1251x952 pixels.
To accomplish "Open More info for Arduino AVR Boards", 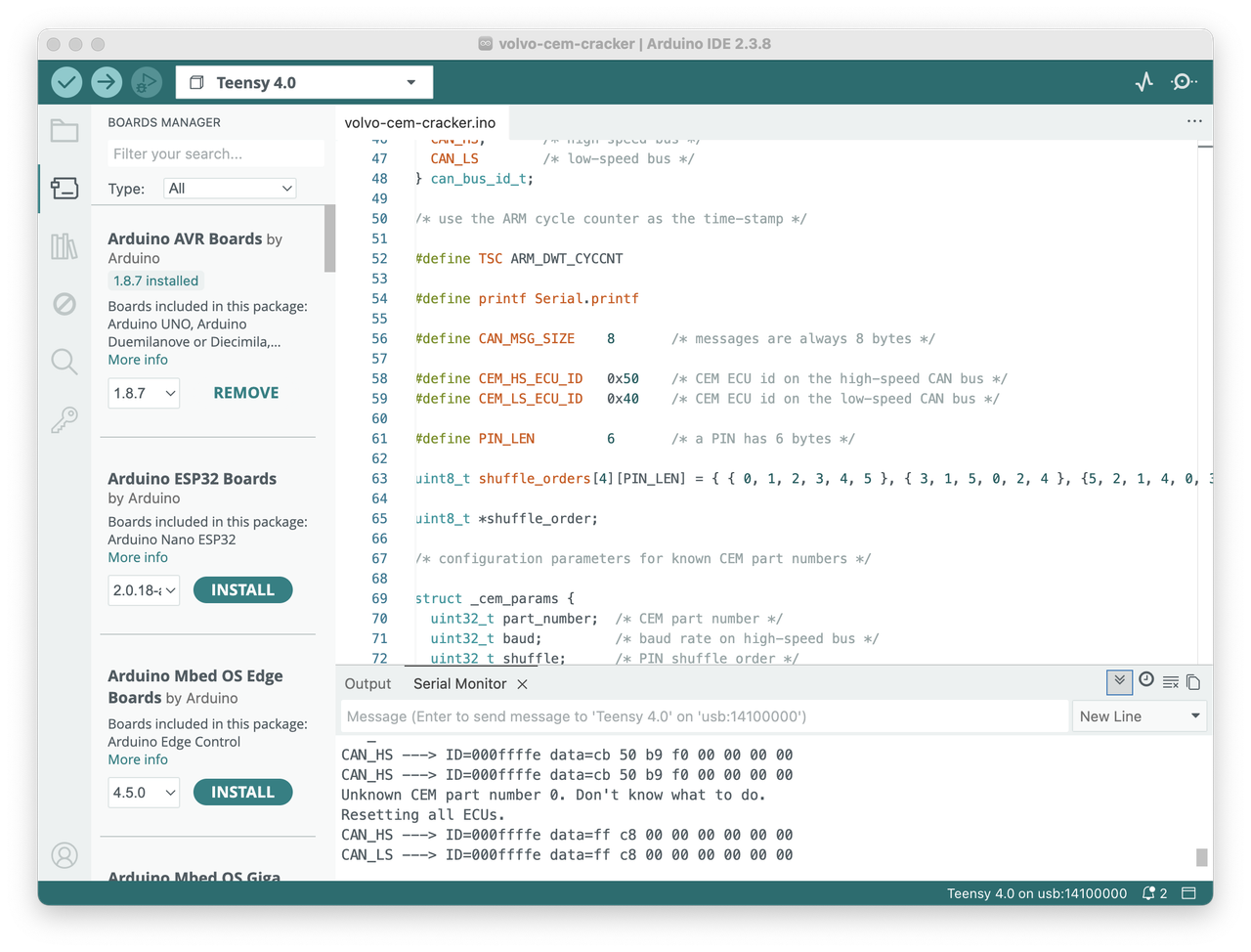I will pyautogui.click(x=138, y=360).
